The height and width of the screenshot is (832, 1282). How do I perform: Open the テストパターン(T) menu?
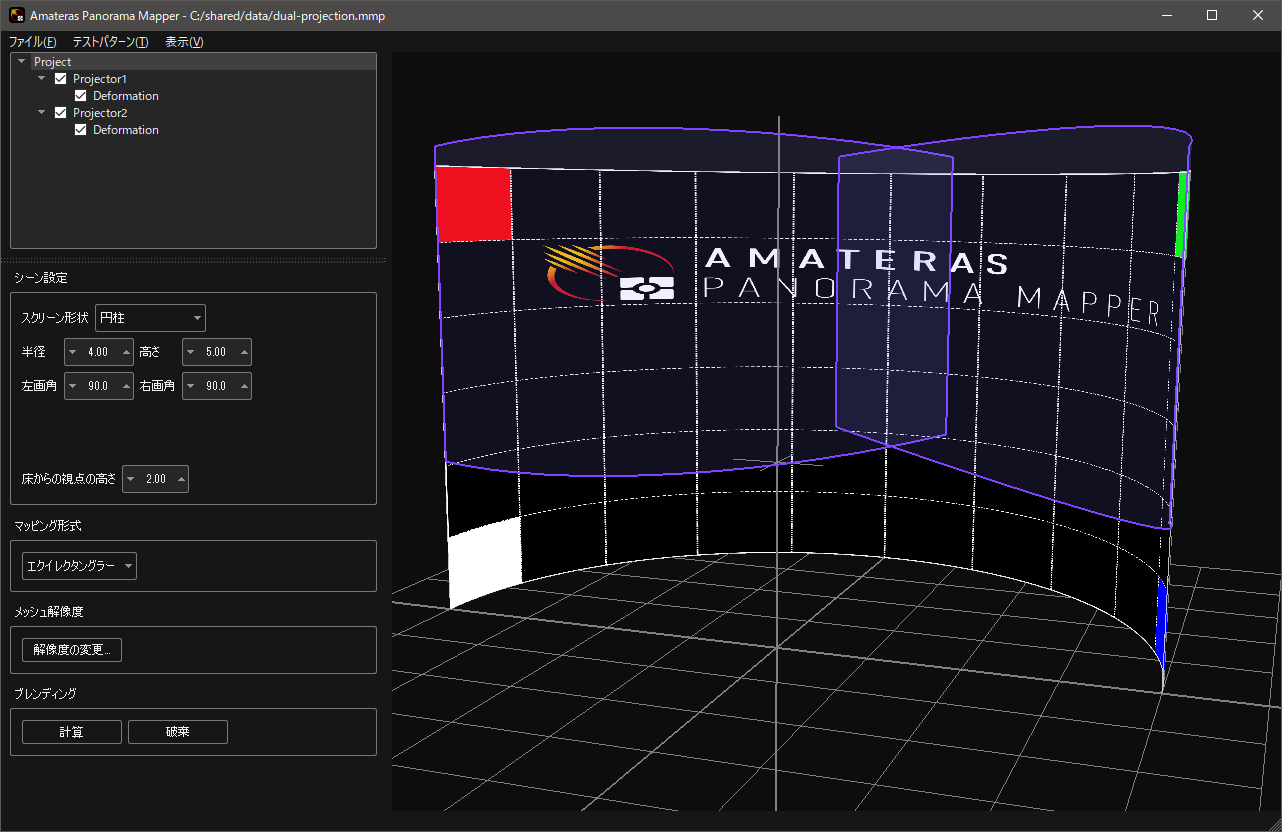click(110, 42)
